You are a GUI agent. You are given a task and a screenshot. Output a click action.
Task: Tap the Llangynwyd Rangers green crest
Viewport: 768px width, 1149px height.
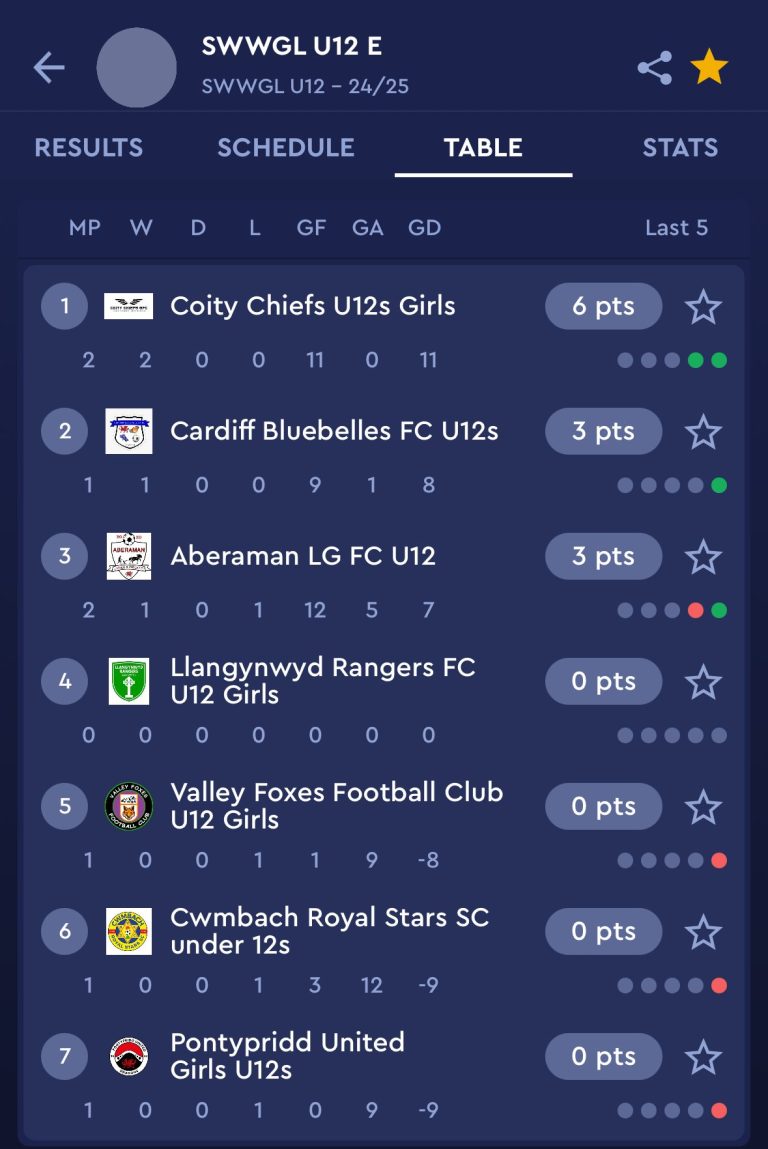tap(128, 681)
